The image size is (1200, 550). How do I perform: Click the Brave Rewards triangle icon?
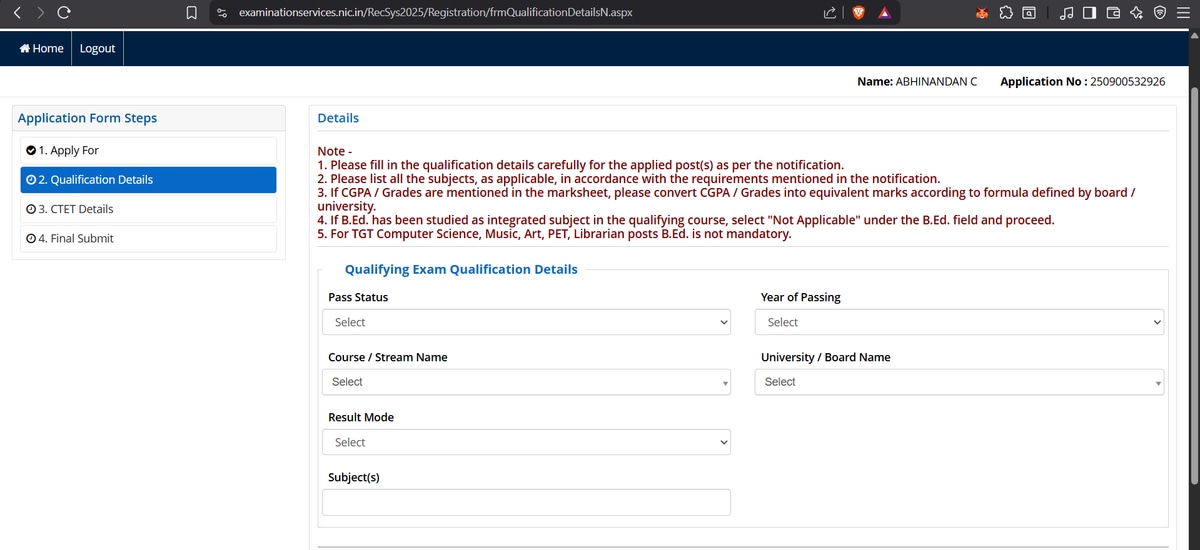tap(885, 13)
